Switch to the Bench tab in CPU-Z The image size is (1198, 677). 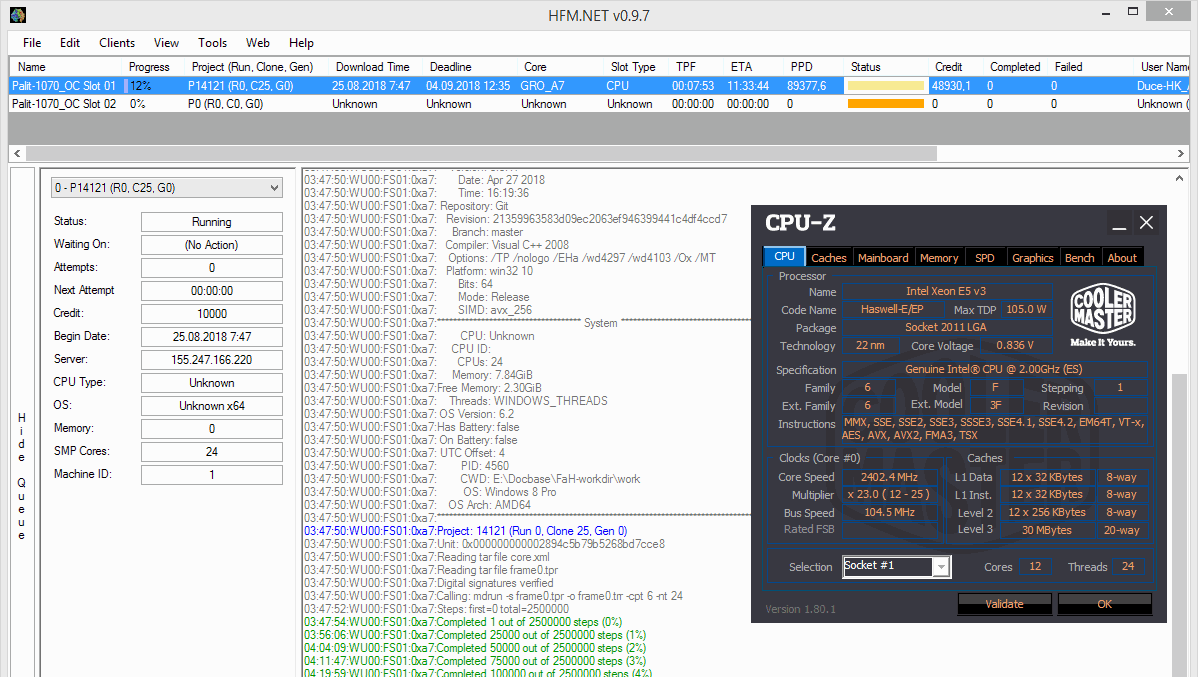pos(1080,258)
